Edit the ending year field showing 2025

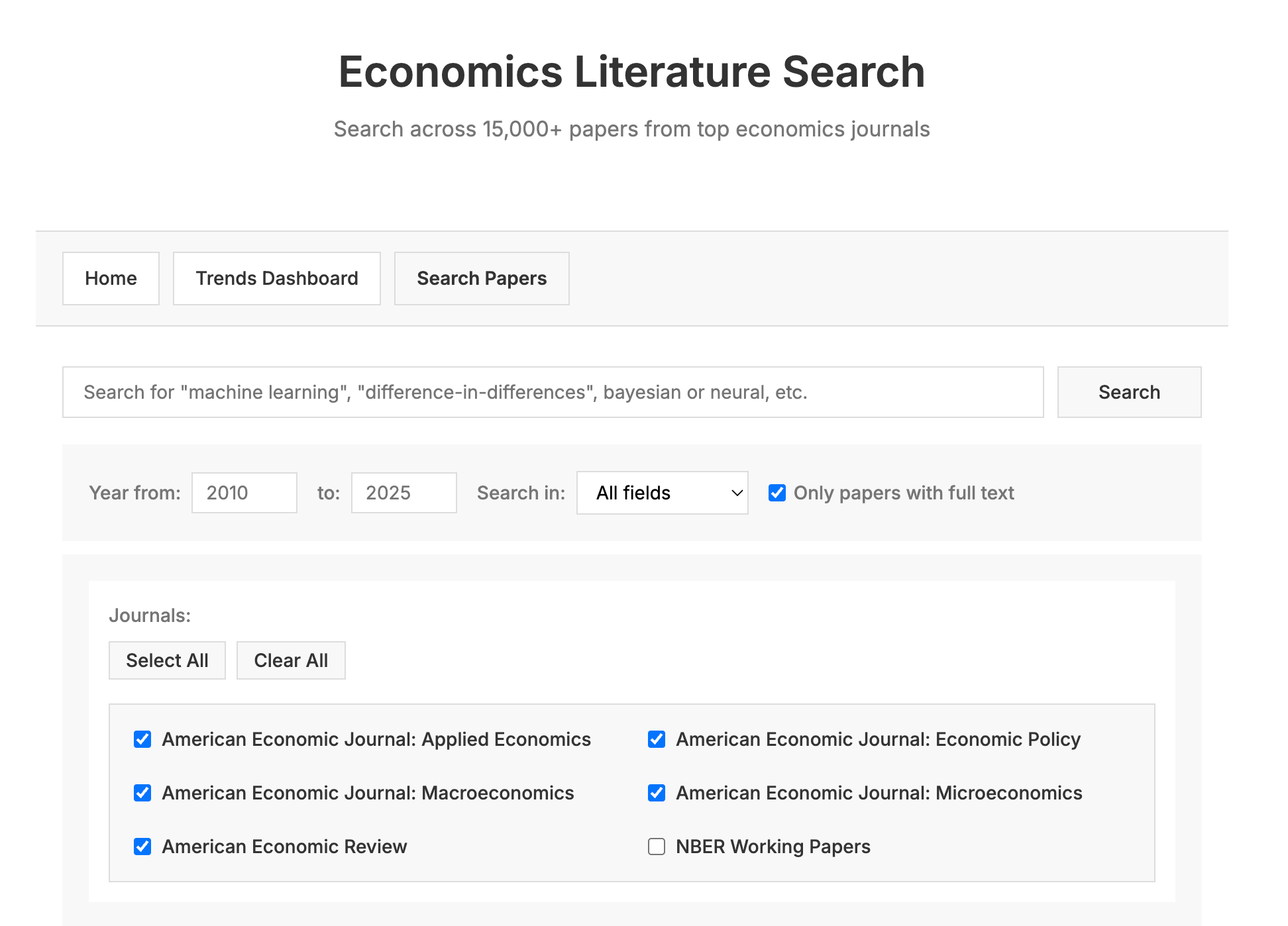[403, 493]
